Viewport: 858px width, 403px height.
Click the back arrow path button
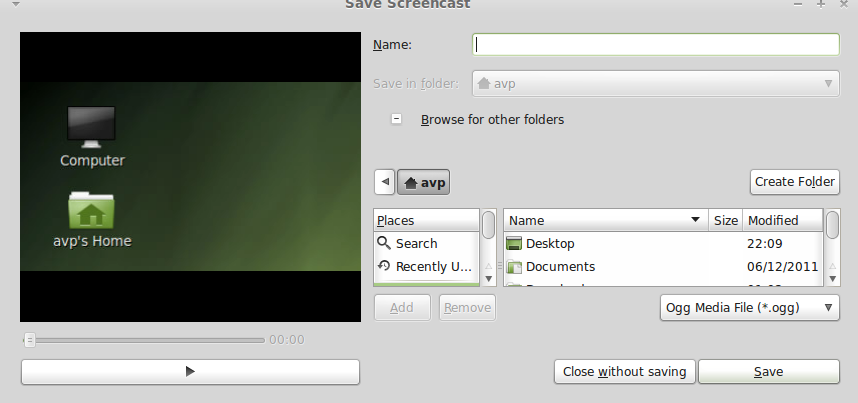click(385, 182)
